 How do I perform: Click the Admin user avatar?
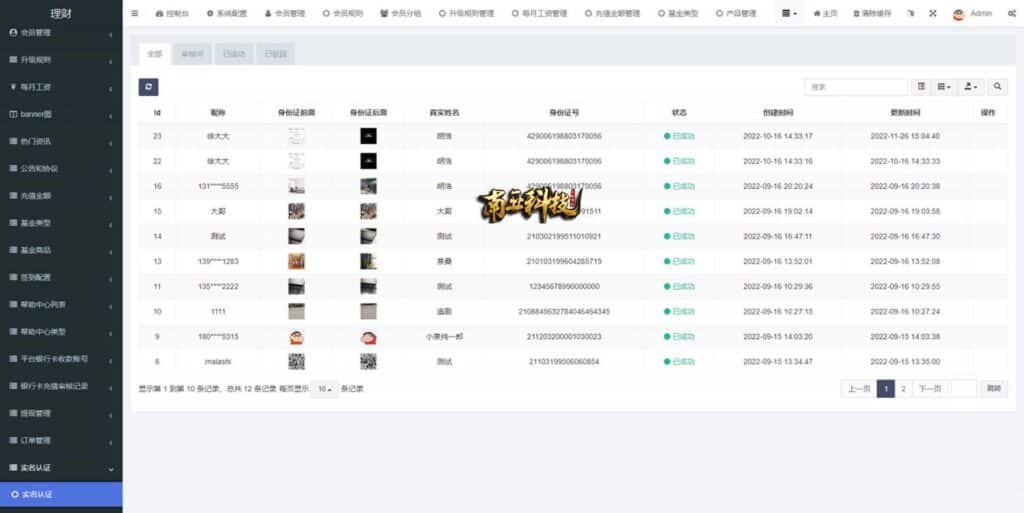(x=959, y=14)
